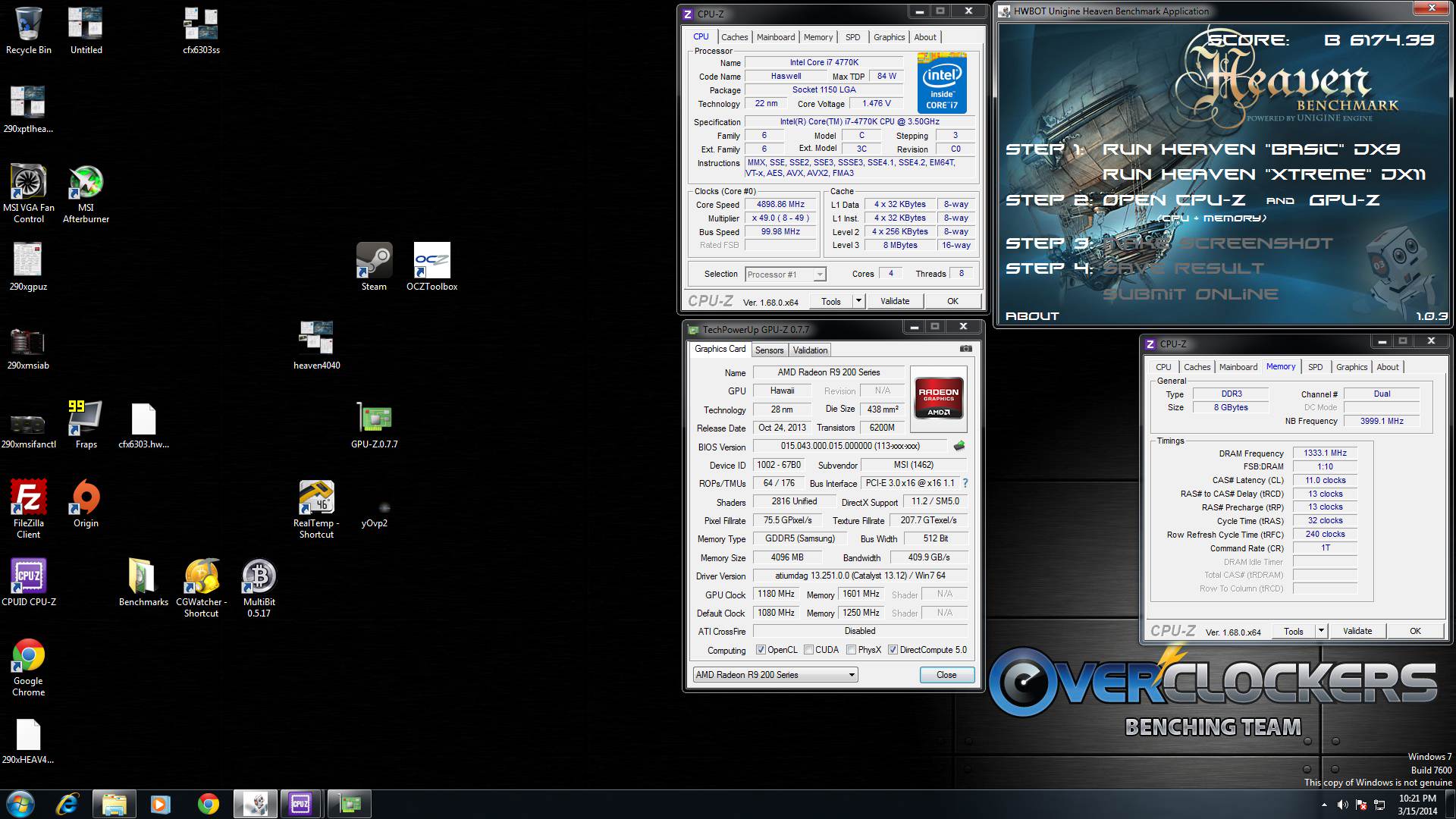
Task: Click the GPU Clock 1180 MHz field
Action: click(776, 595)
